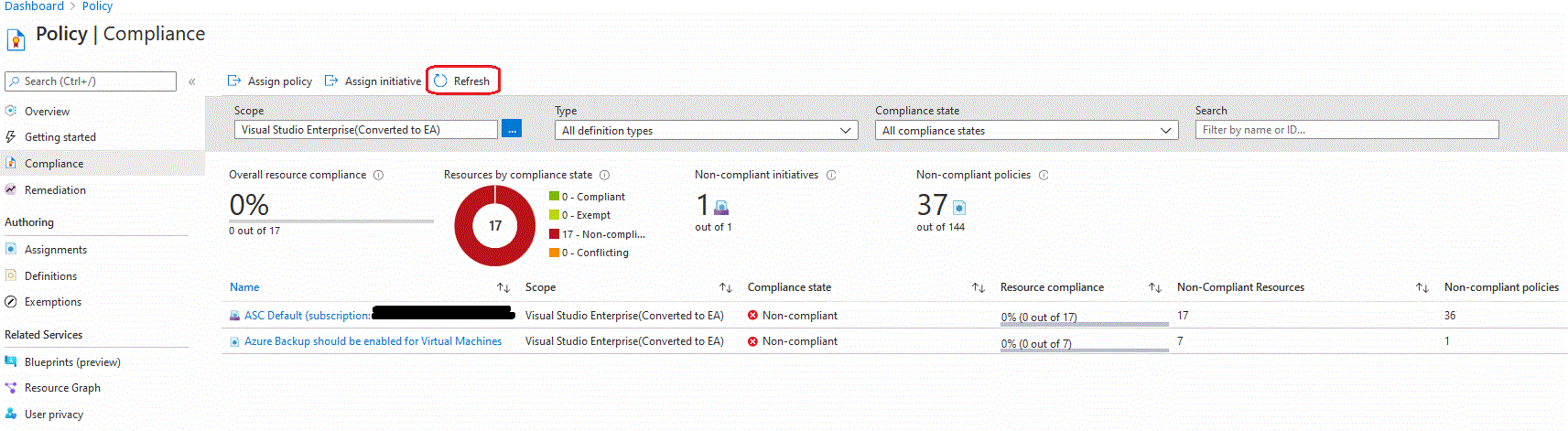Viewport: 1568px width, 431px height.
Task: Open Getting started in sidebar
Action: pyautogui.click(x=60, y=137)
